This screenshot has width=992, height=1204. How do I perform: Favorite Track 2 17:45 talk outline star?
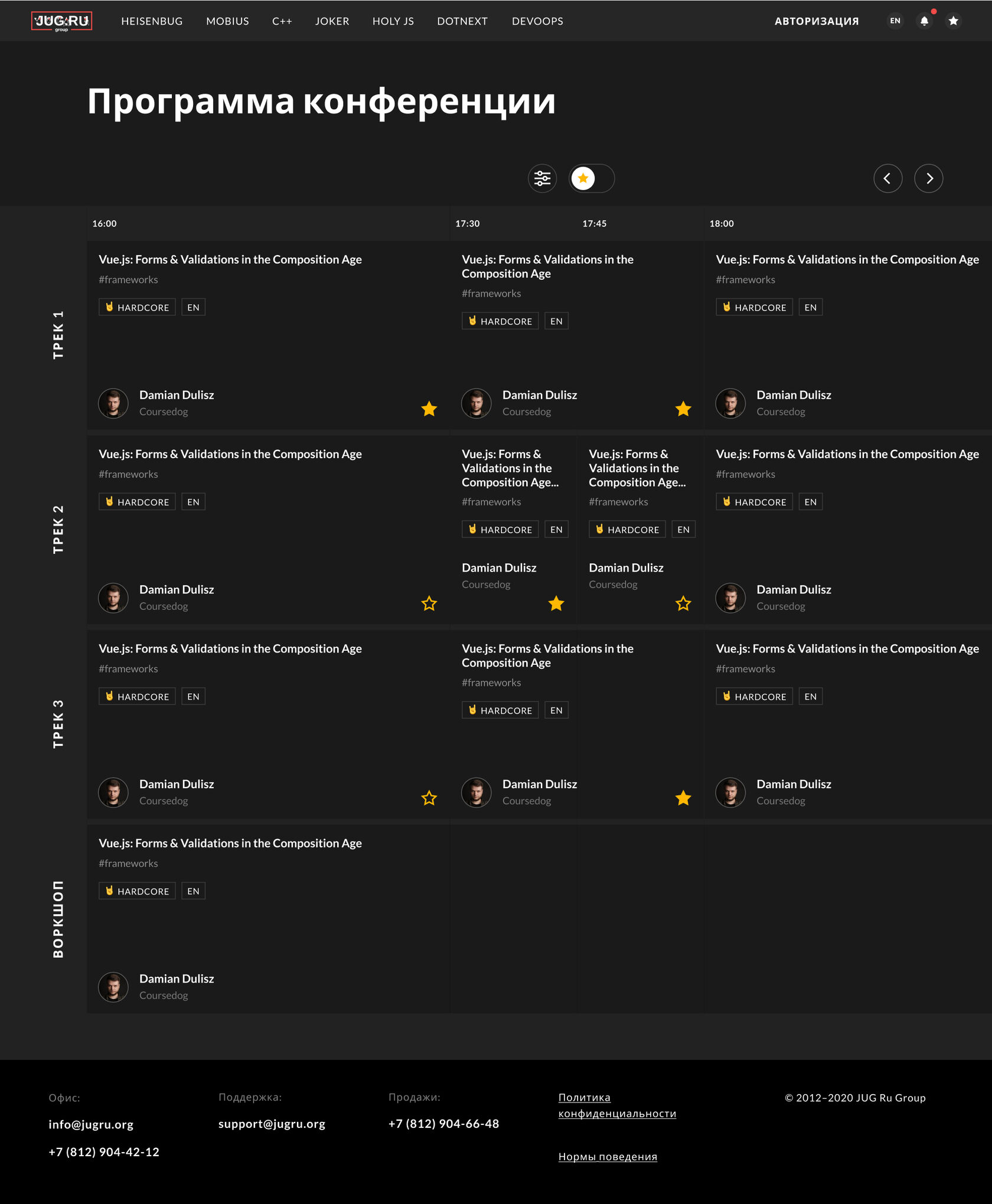(x=683, y=603)
